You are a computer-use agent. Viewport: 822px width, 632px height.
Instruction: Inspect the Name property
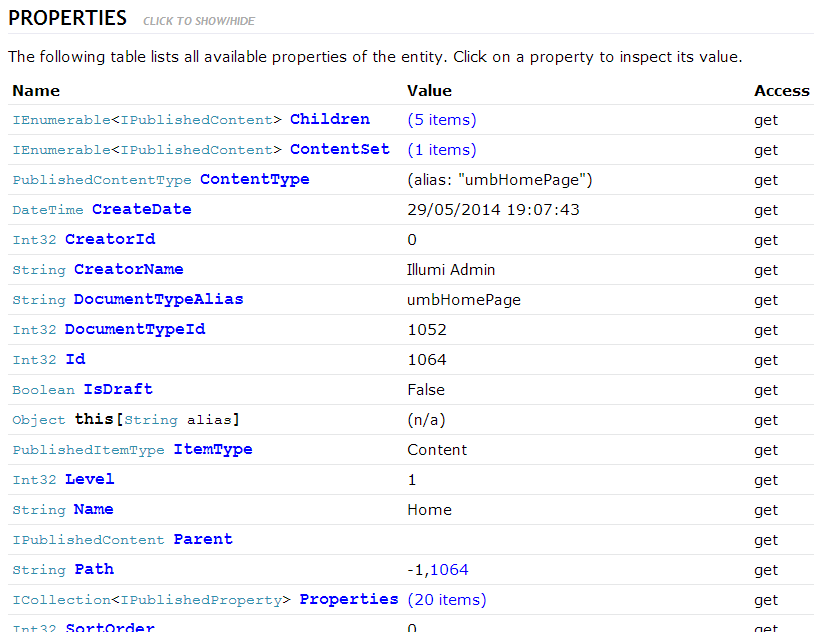tap(93, 509)
